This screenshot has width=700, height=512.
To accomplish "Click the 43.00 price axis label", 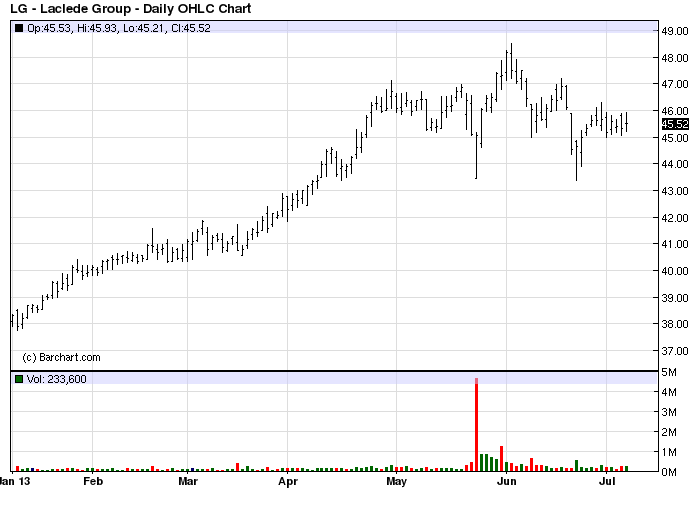I will pyautogui.click(x=675, y=191).
